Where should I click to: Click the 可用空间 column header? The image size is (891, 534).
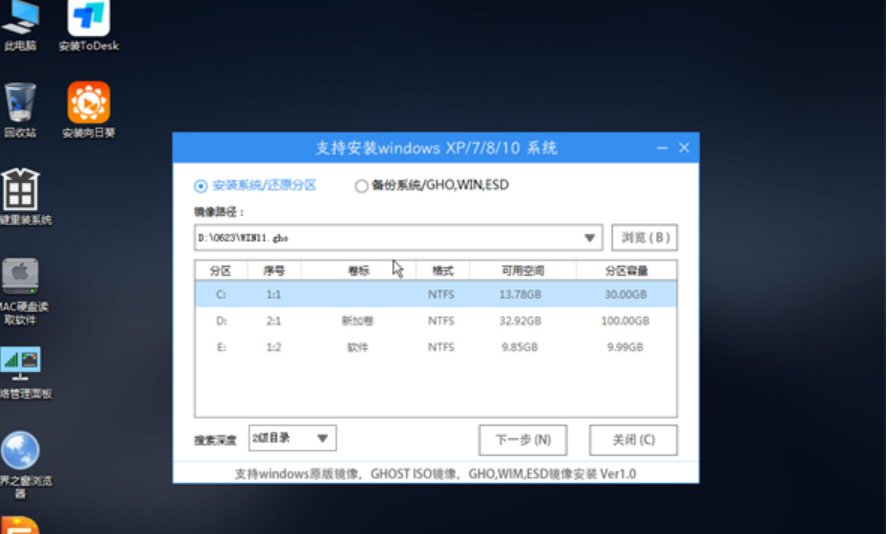523,270
